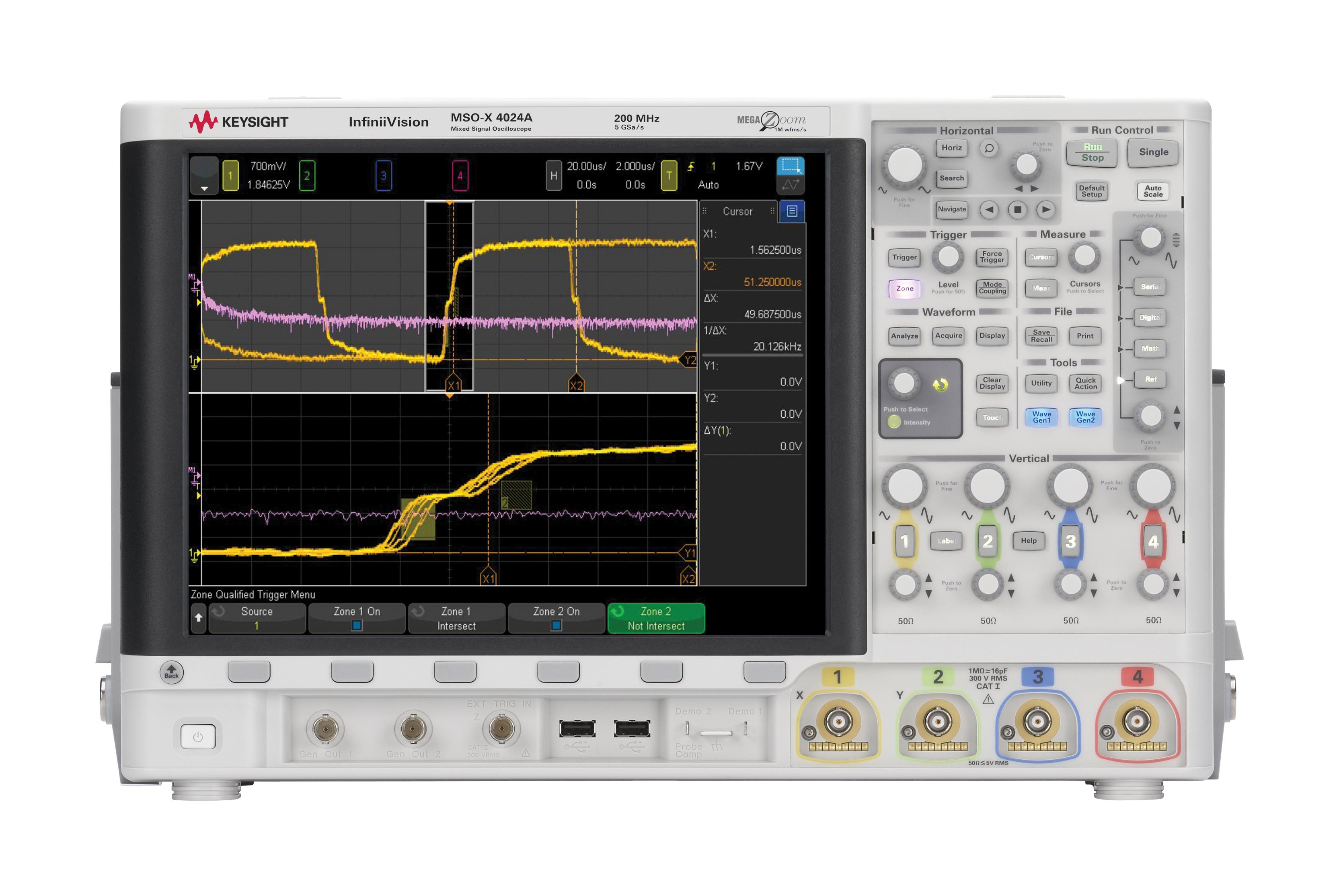Change the Zone 1 Intersect softkey option
Viewport: 1339px width, 896px height.
[456, 618]
